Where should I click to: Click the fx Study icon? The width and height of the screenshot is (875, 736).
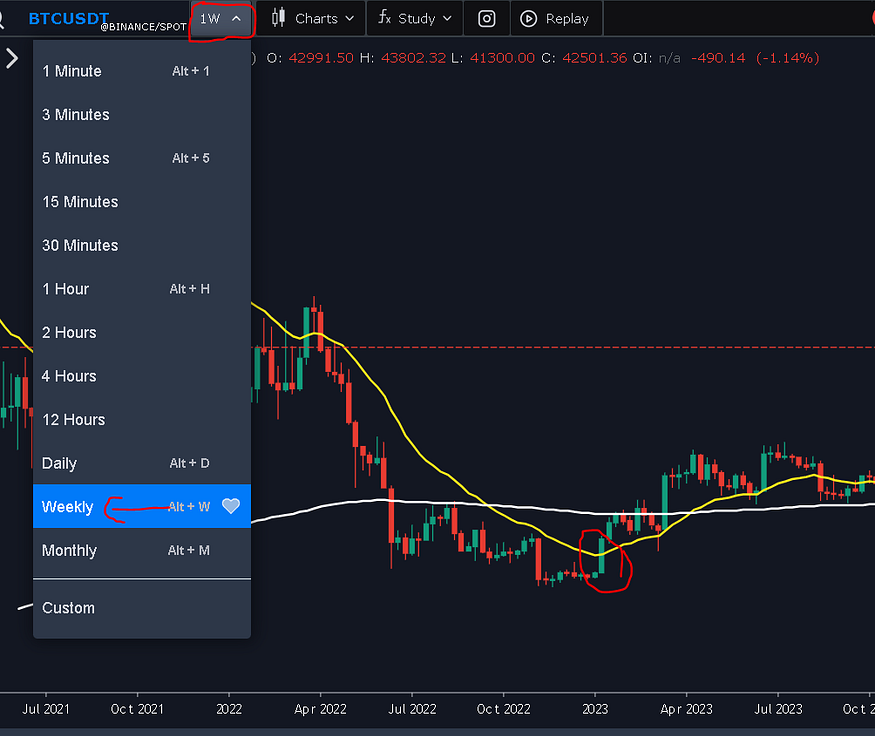point(384,17)
